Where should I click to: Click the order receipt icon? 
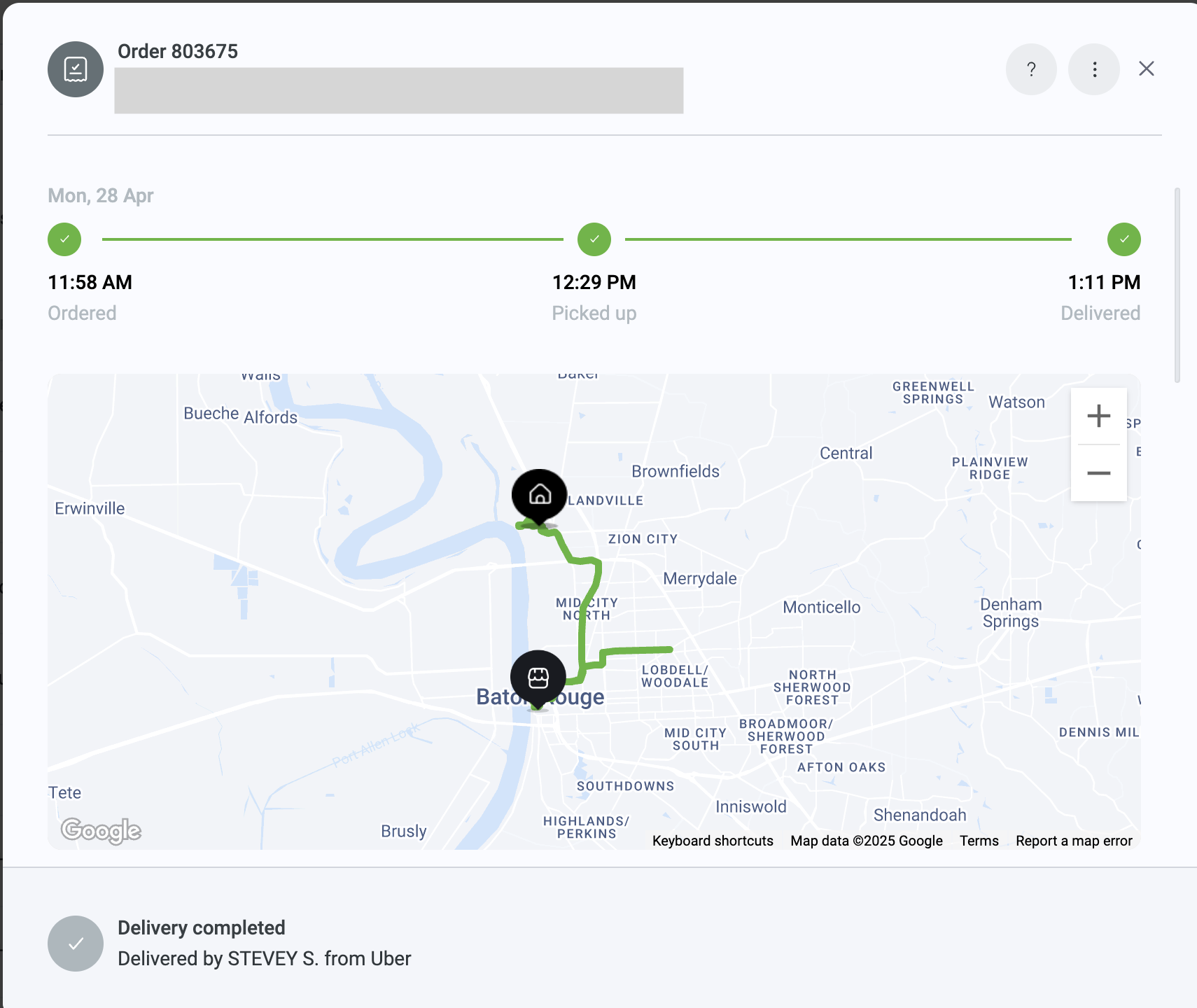click(x=76, y=69)
